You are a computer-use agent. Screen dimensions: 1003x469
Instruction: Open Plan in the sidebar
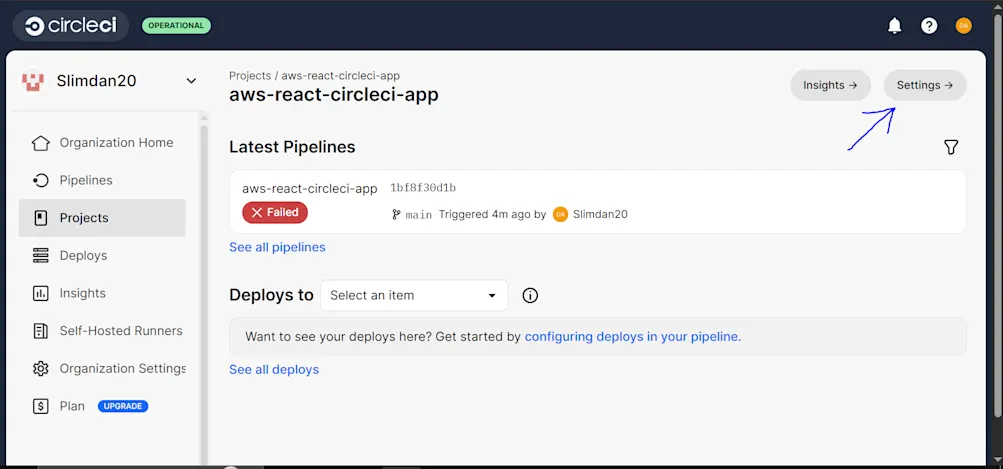[102, 406]
